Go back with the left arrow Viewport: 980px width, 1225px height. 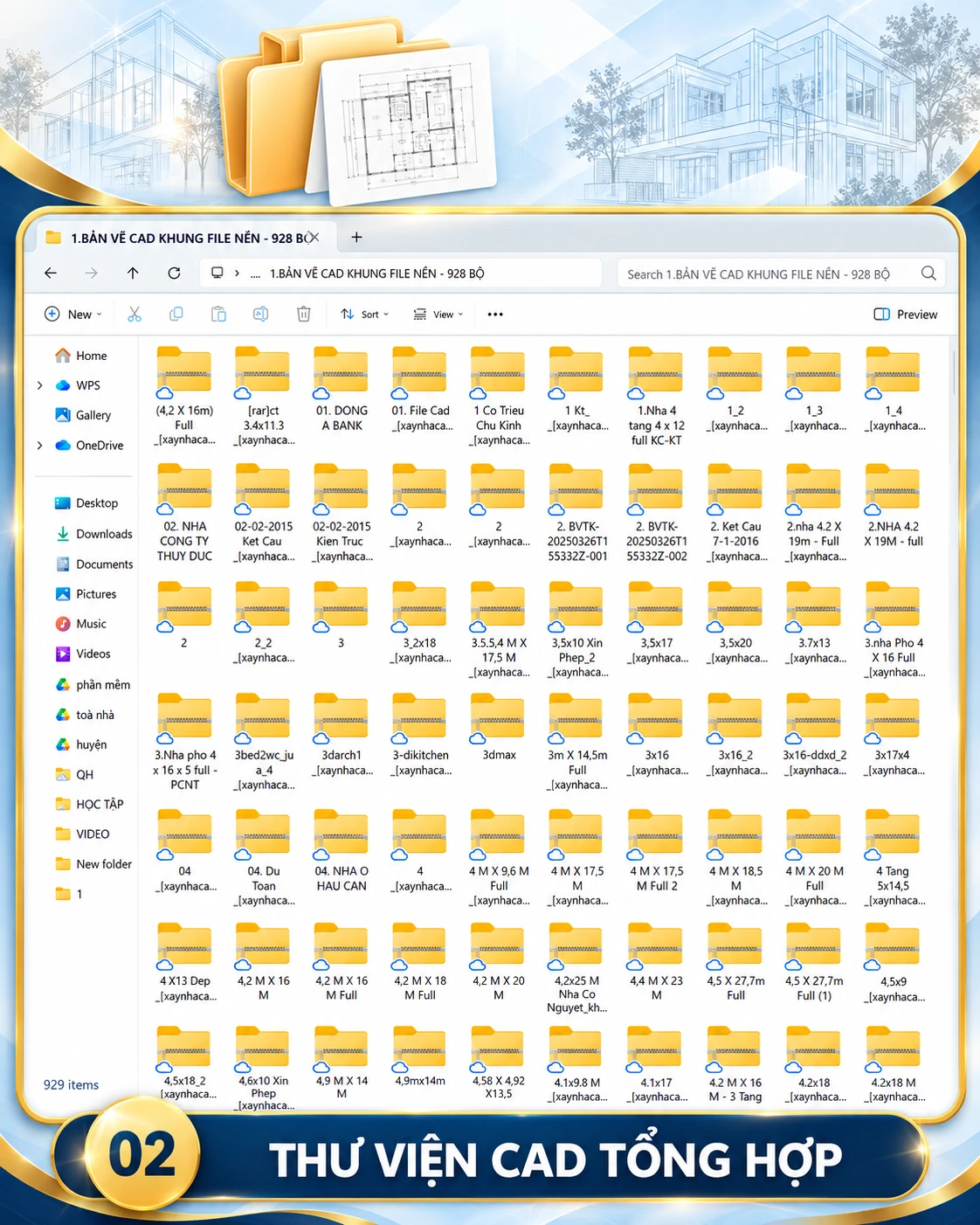(x=51, y=273)
